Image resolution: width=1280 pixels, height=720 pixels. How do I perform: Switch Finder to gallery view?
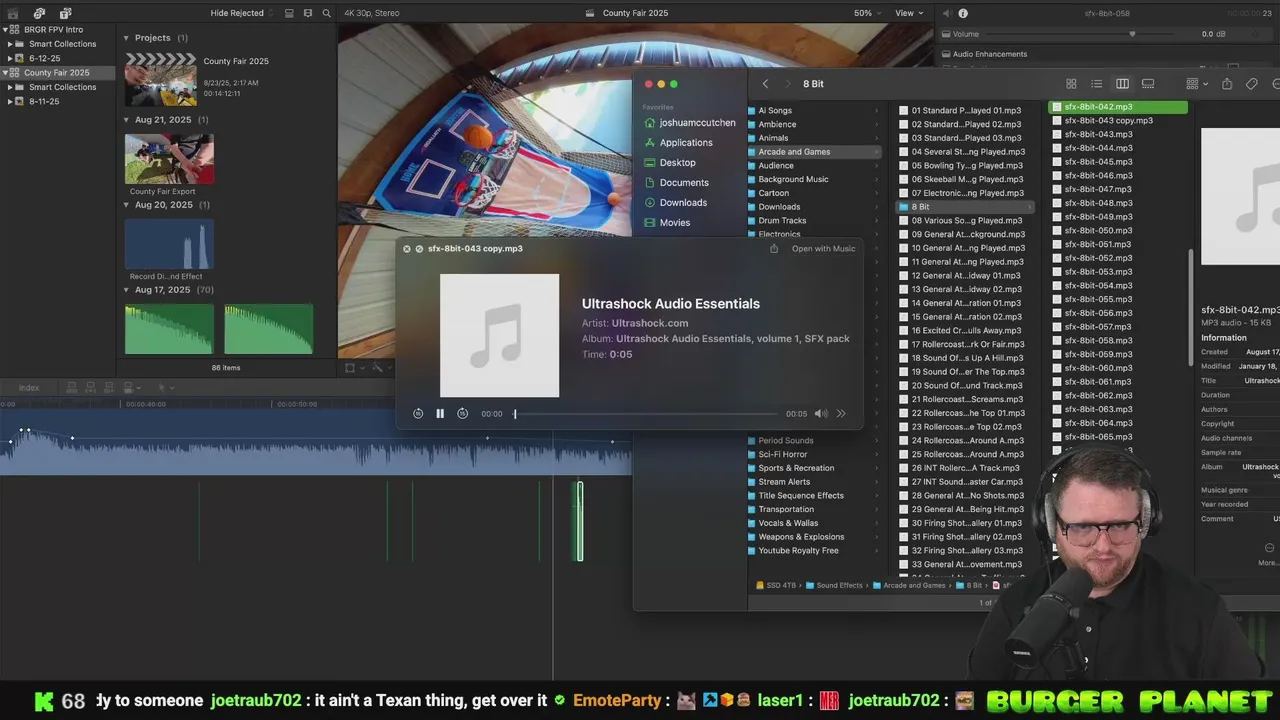click(1148, 84)
